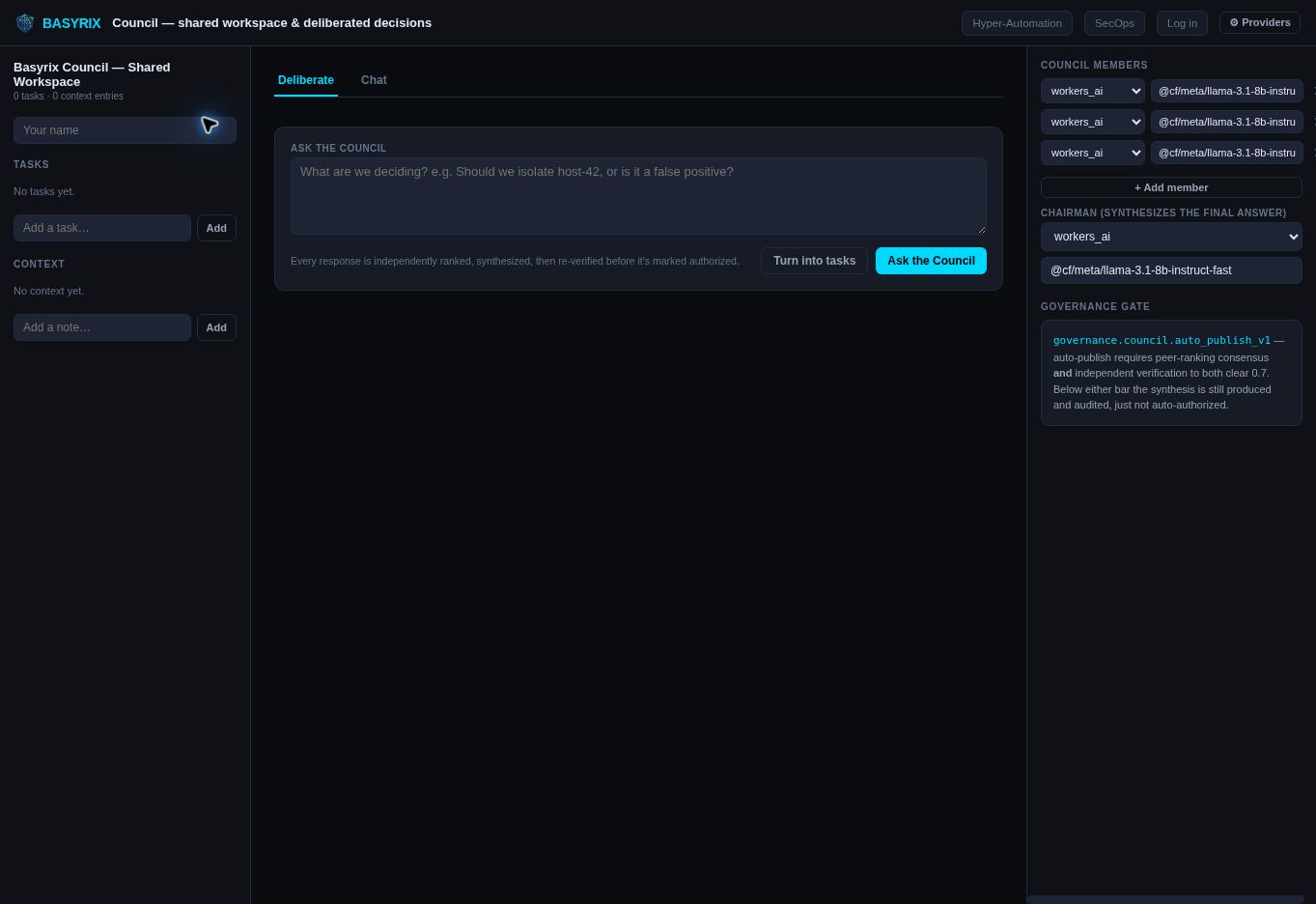This screenshot has width=1316, height=904.
Task: Switch to the Chat tab
Action: point(374,80)
